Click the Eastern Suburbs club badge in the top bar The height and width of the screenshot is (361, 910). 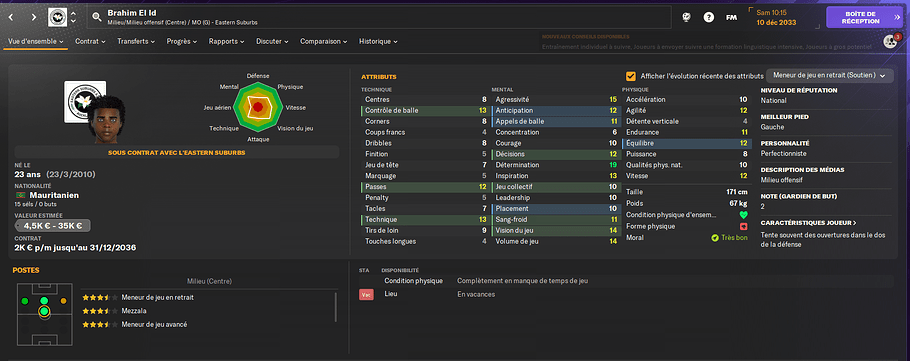pyautogui.click(x=57, y=17)
